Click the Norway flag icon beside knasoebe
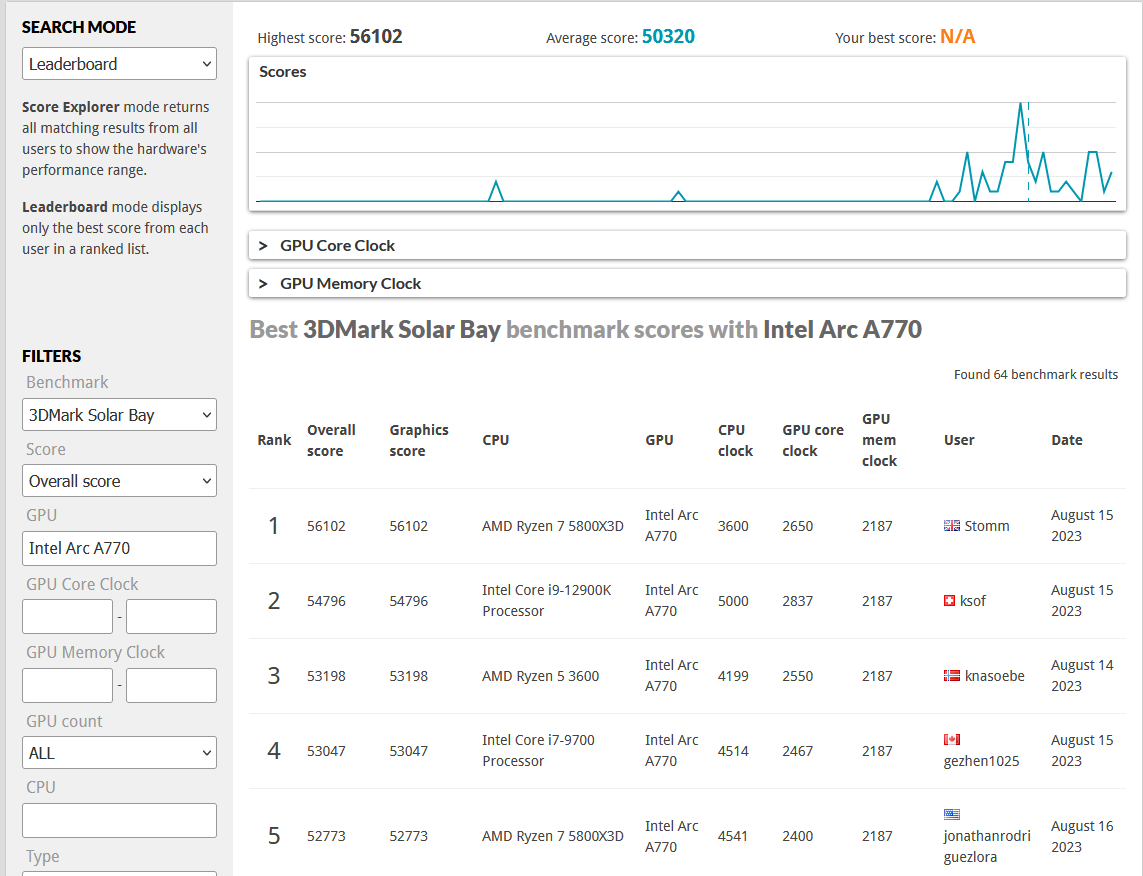This screenshot has height=876, width=1143. 951,676
